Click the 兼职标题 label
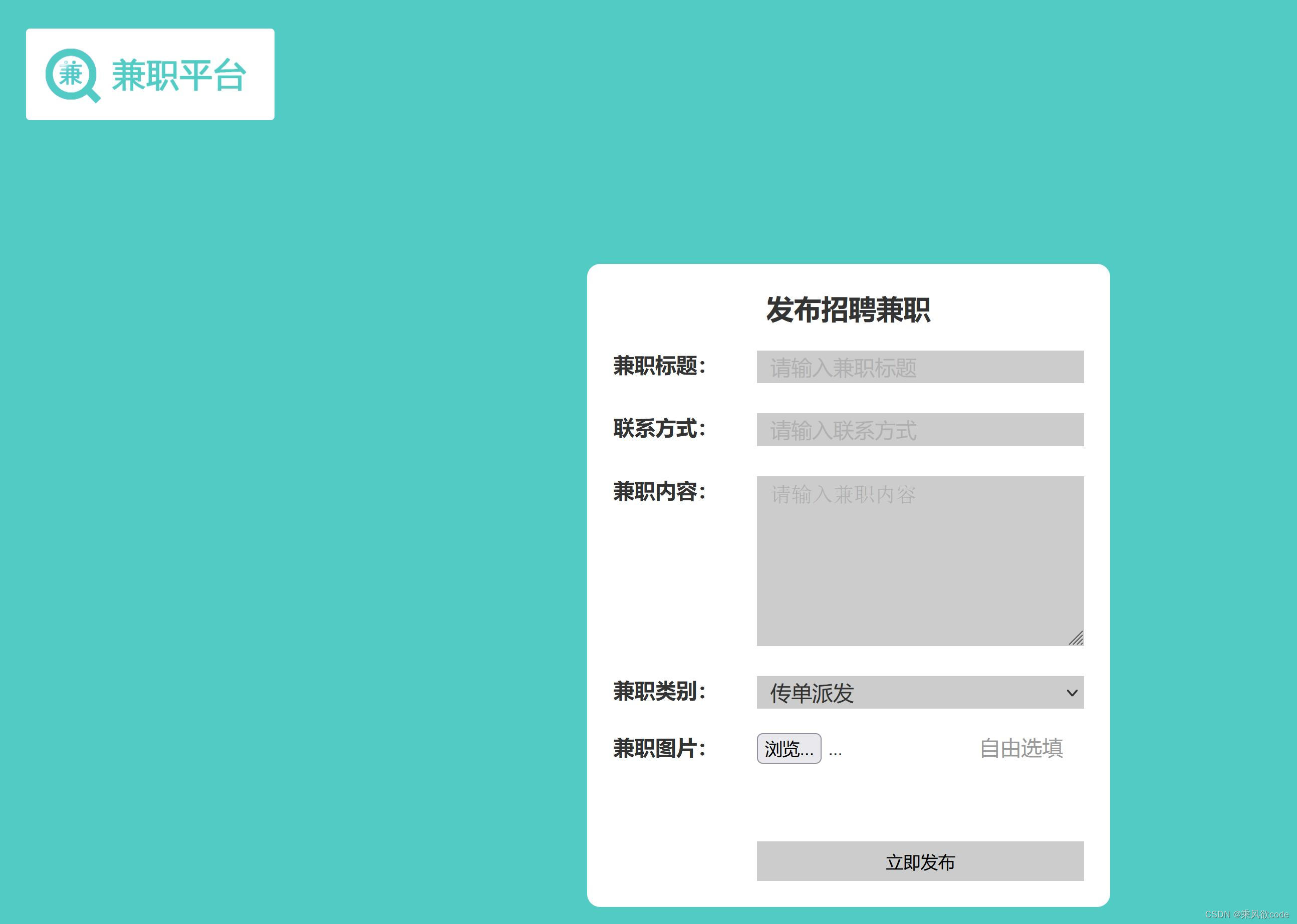1297x924 pixels. coord(659,367)
